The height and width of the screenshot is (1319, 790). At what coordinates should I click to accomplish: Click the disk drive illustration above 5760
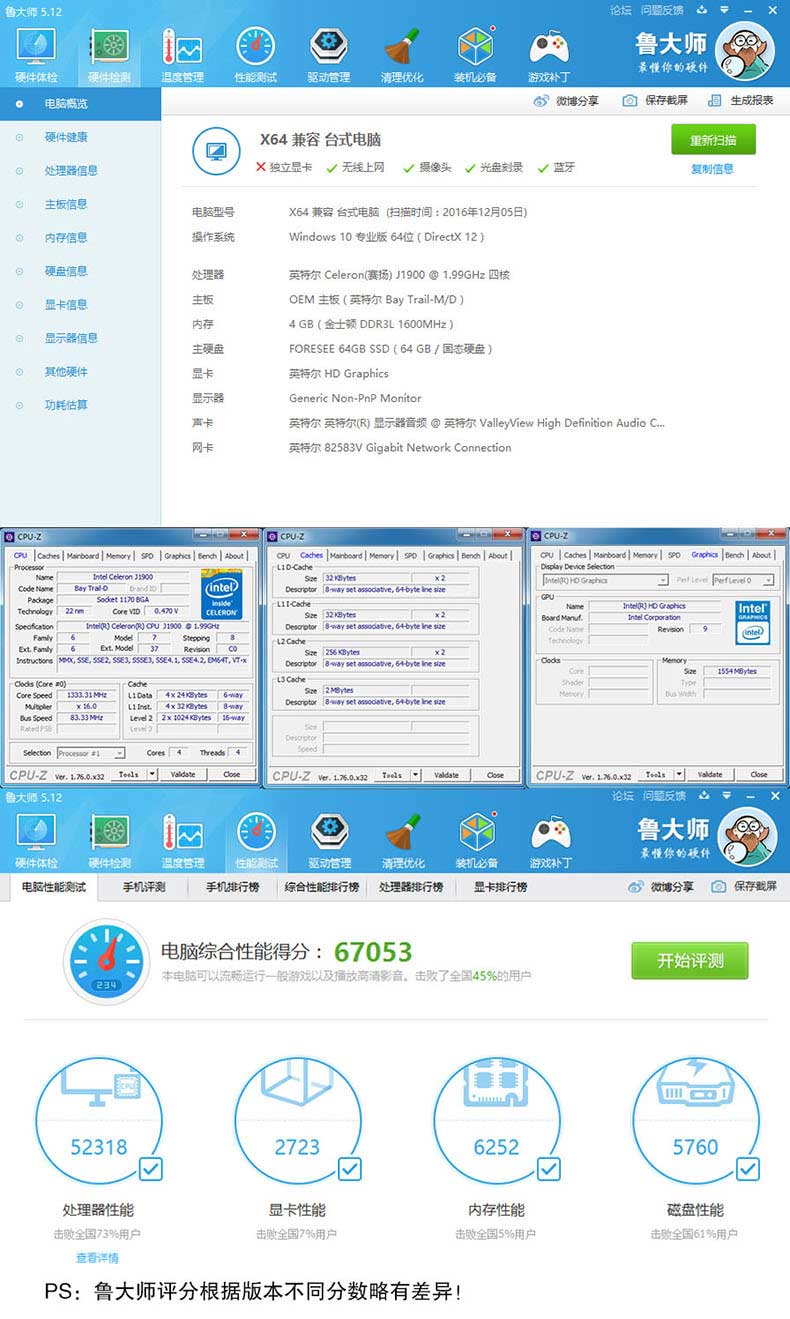(695, 1085)
